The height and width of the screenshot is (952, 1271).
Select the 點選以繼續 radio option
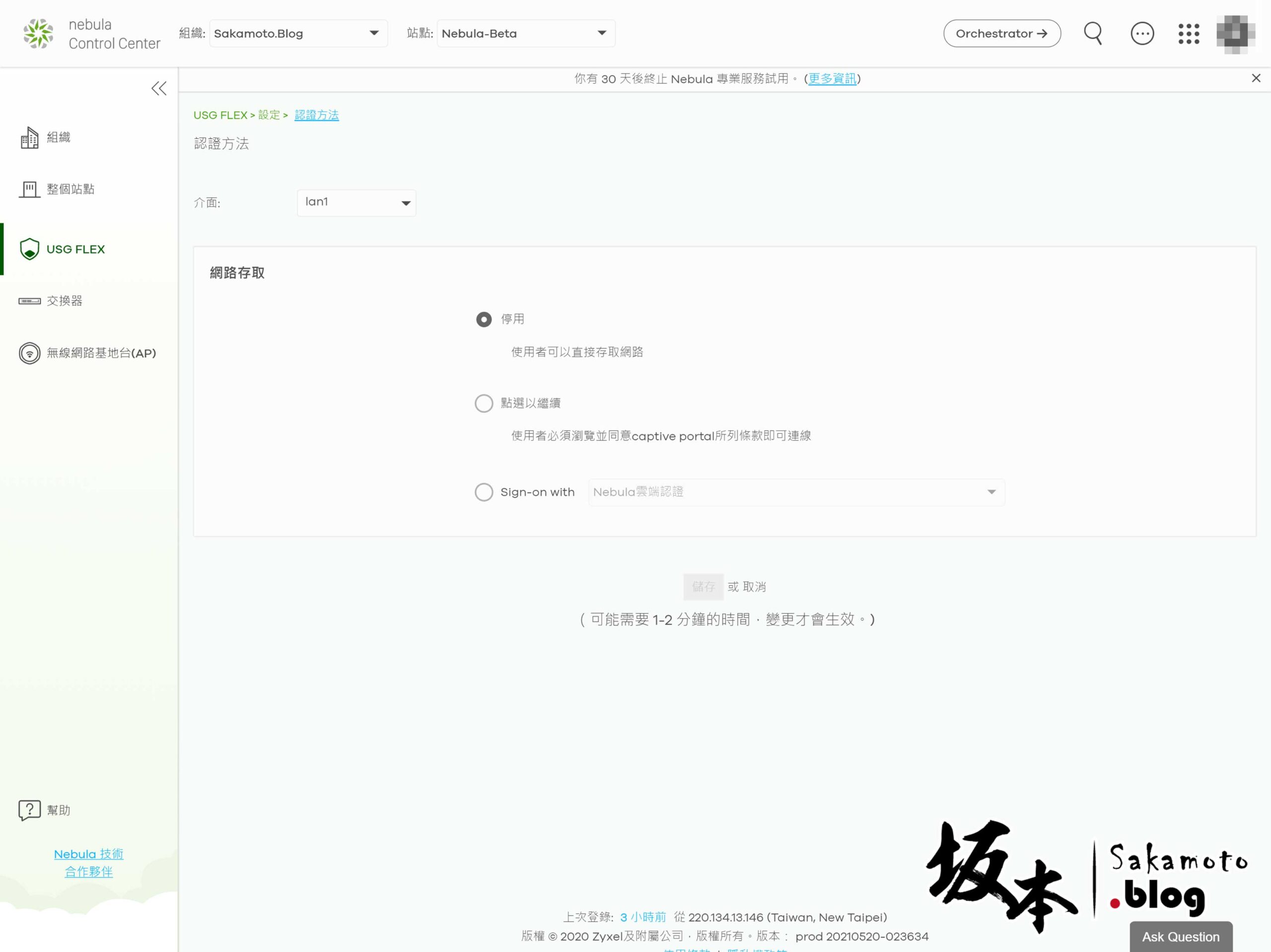484,404
